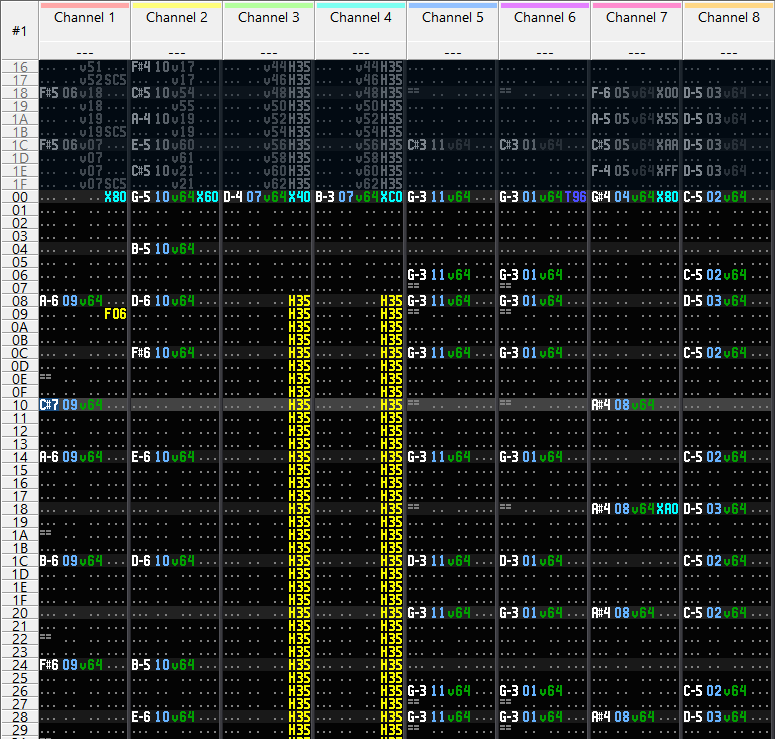Click the #1 order indicator
The image size is (775, 739).
(19, 30)
